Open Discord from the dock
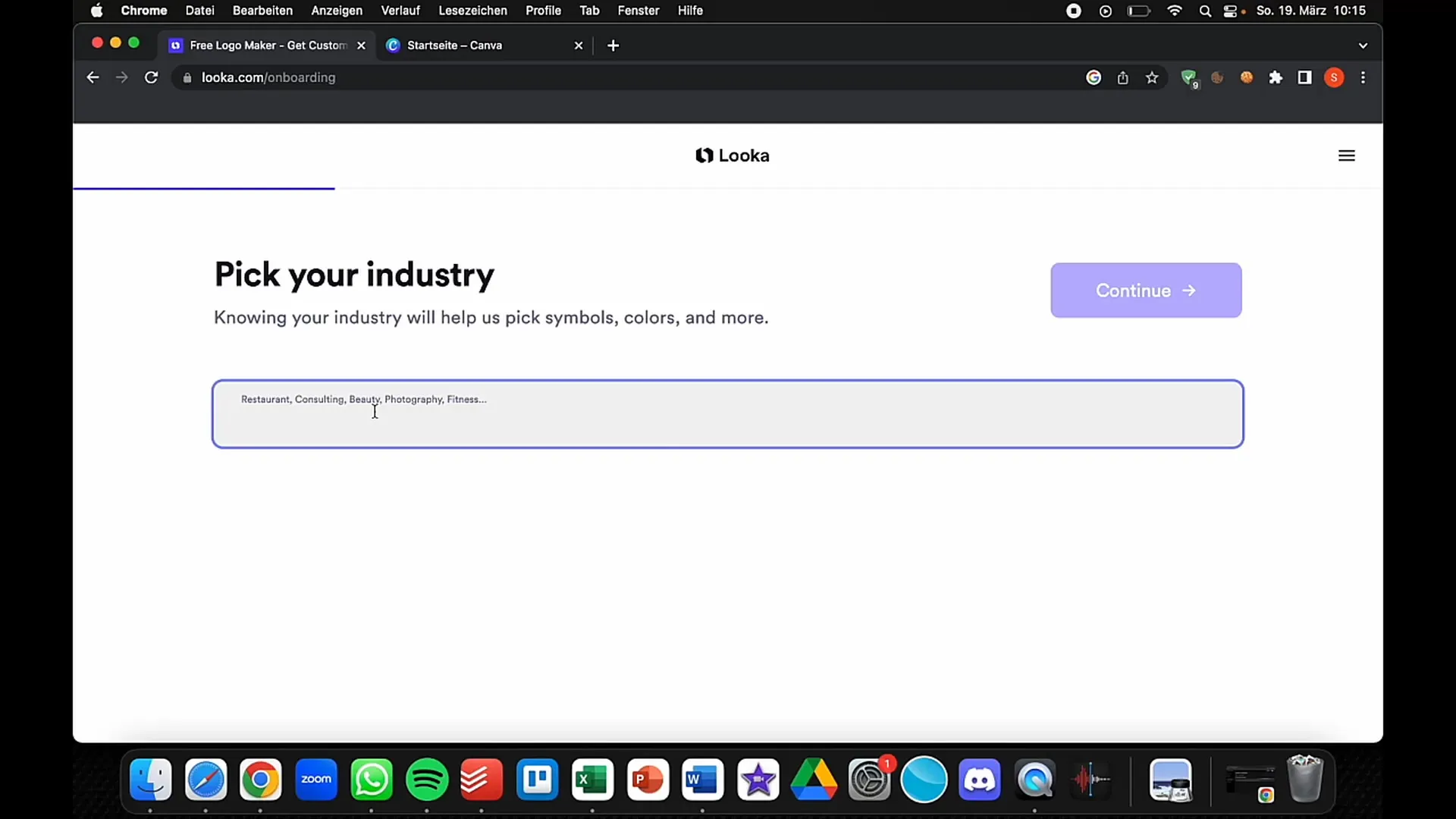 [979, 780]
